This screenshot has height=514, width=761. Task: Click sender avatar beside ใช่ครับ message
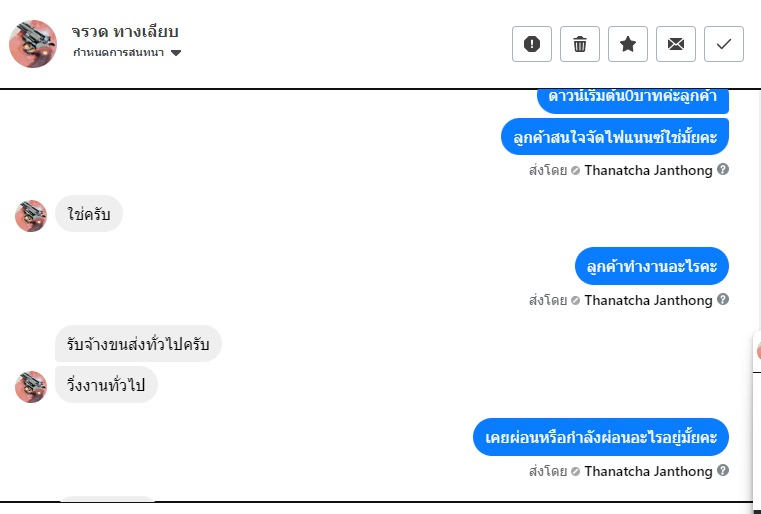[31, 216]
